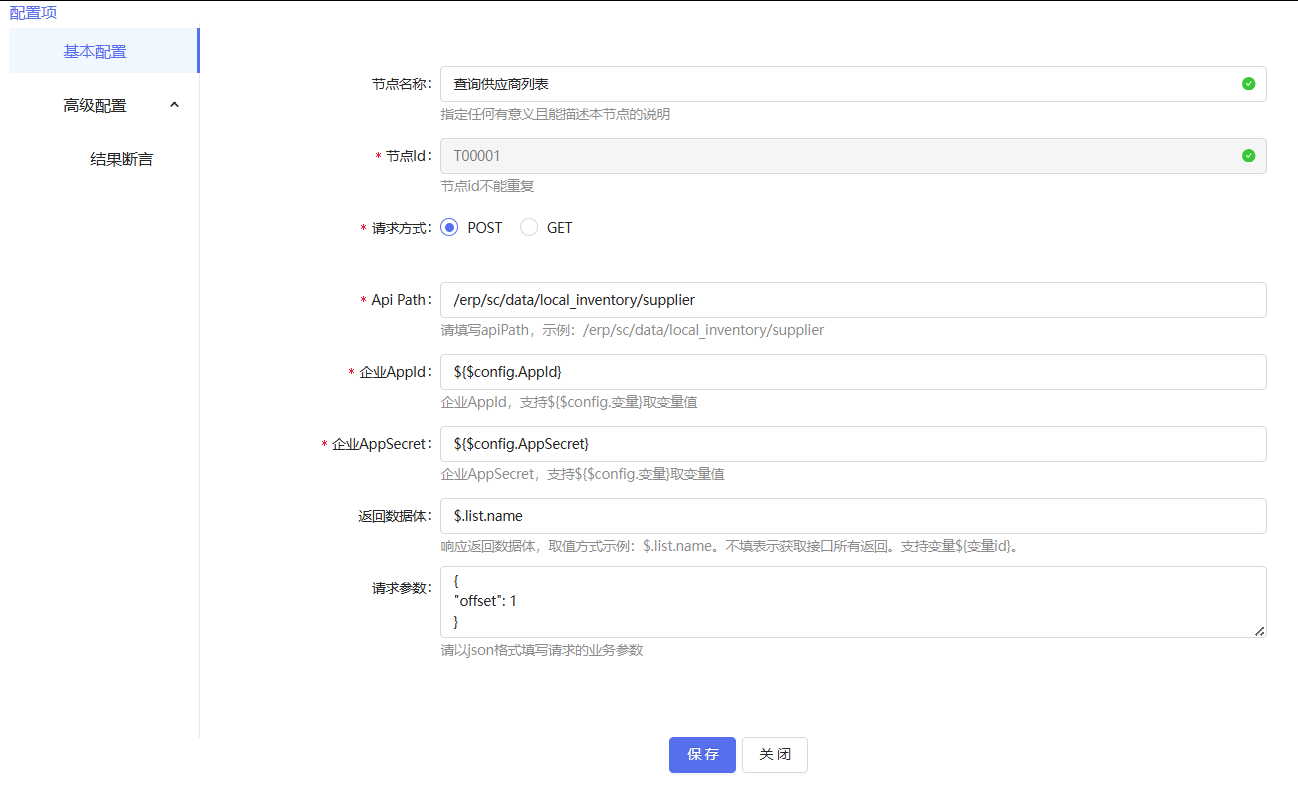Select the GET request method
1298x803 pixels.
[528, 227]
